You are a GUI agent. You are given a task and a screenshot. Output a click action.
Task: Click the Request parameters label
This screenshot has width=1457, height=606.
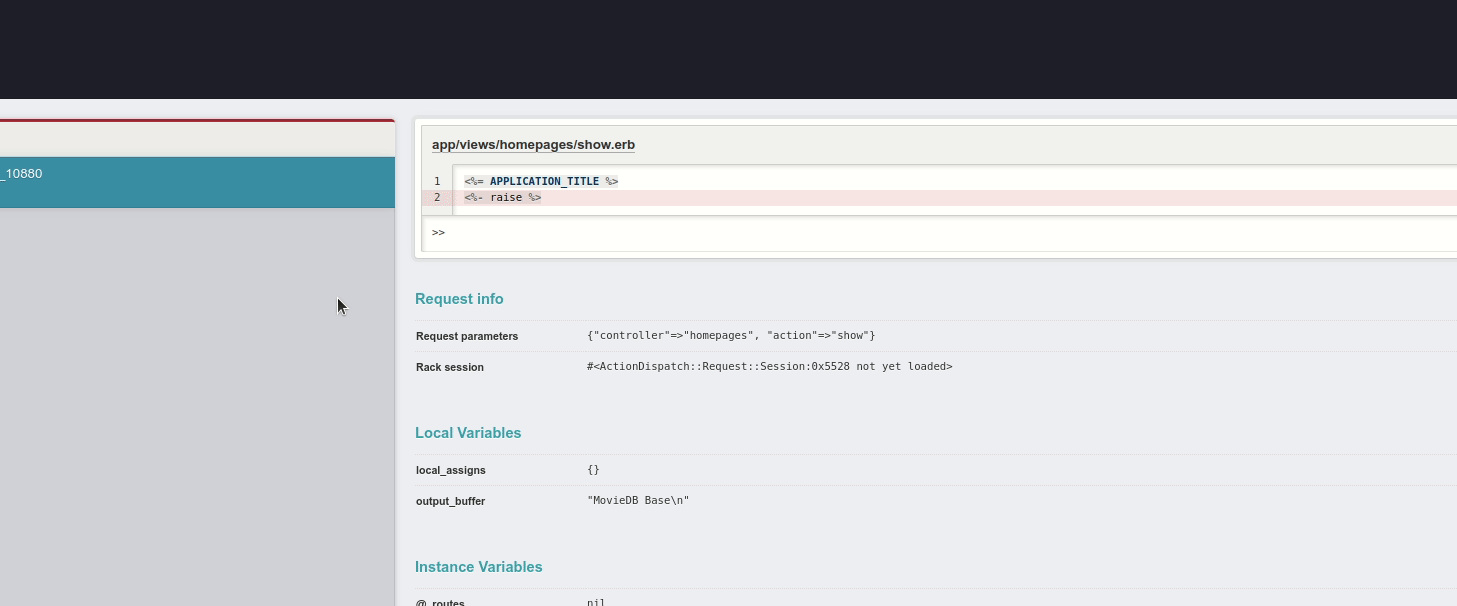pos(467,336)
